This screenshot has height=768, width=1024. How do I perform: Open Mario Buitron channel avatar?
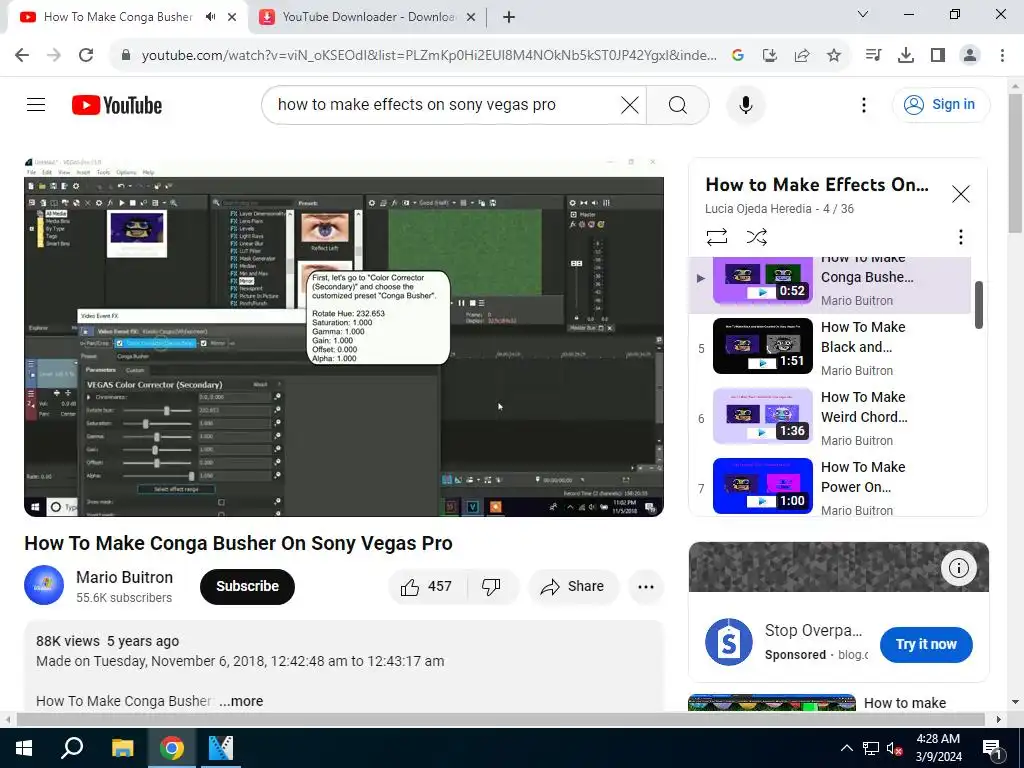tap(44, 585)
